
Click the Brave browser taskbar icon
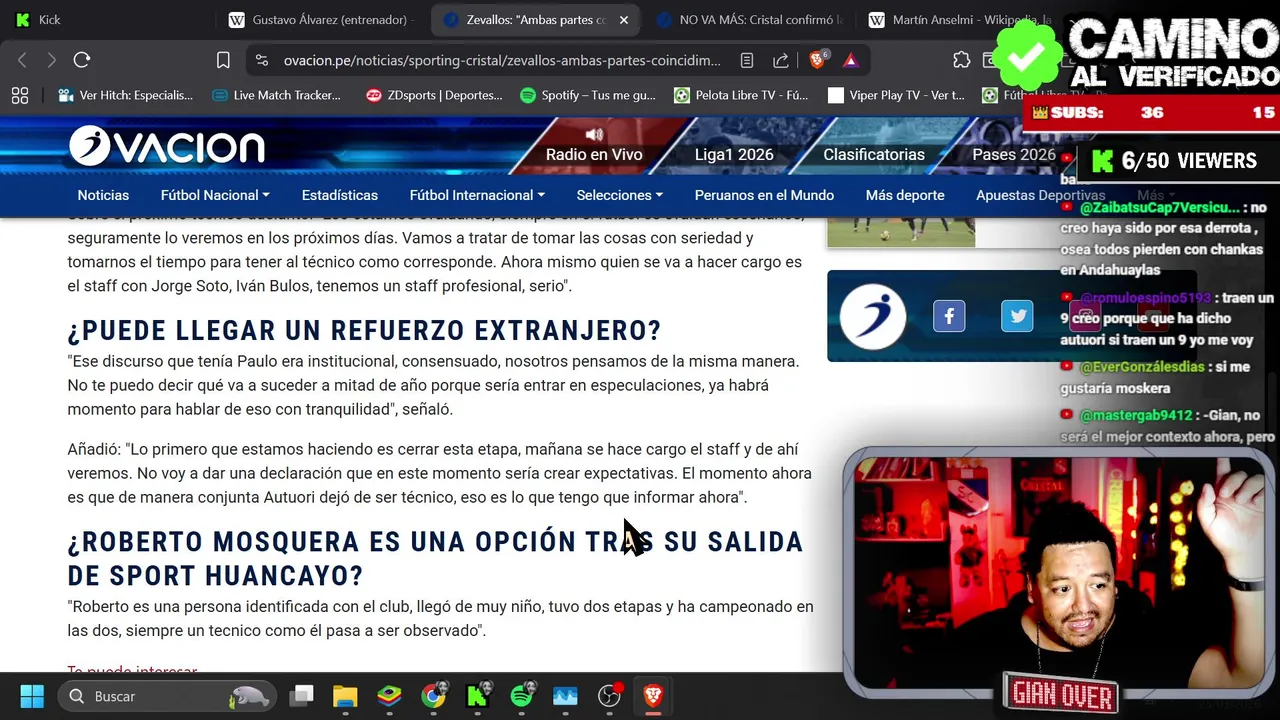[x=653, y=696]
